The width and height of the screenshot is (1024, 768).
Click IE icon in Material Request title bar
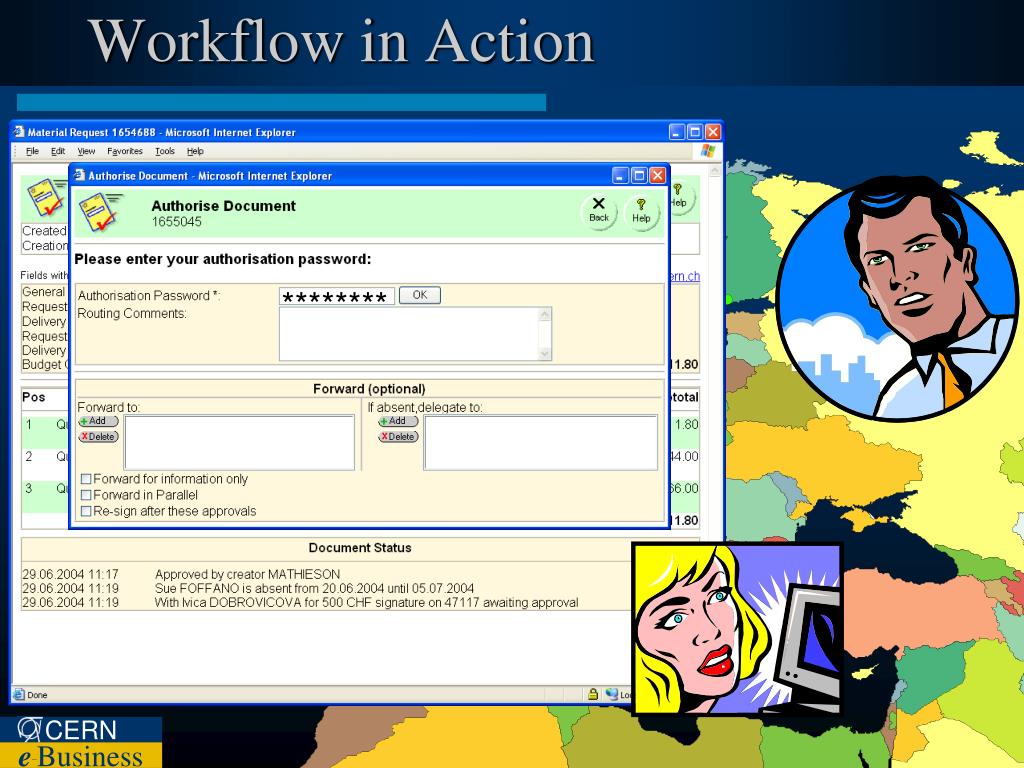coord(19,132)
